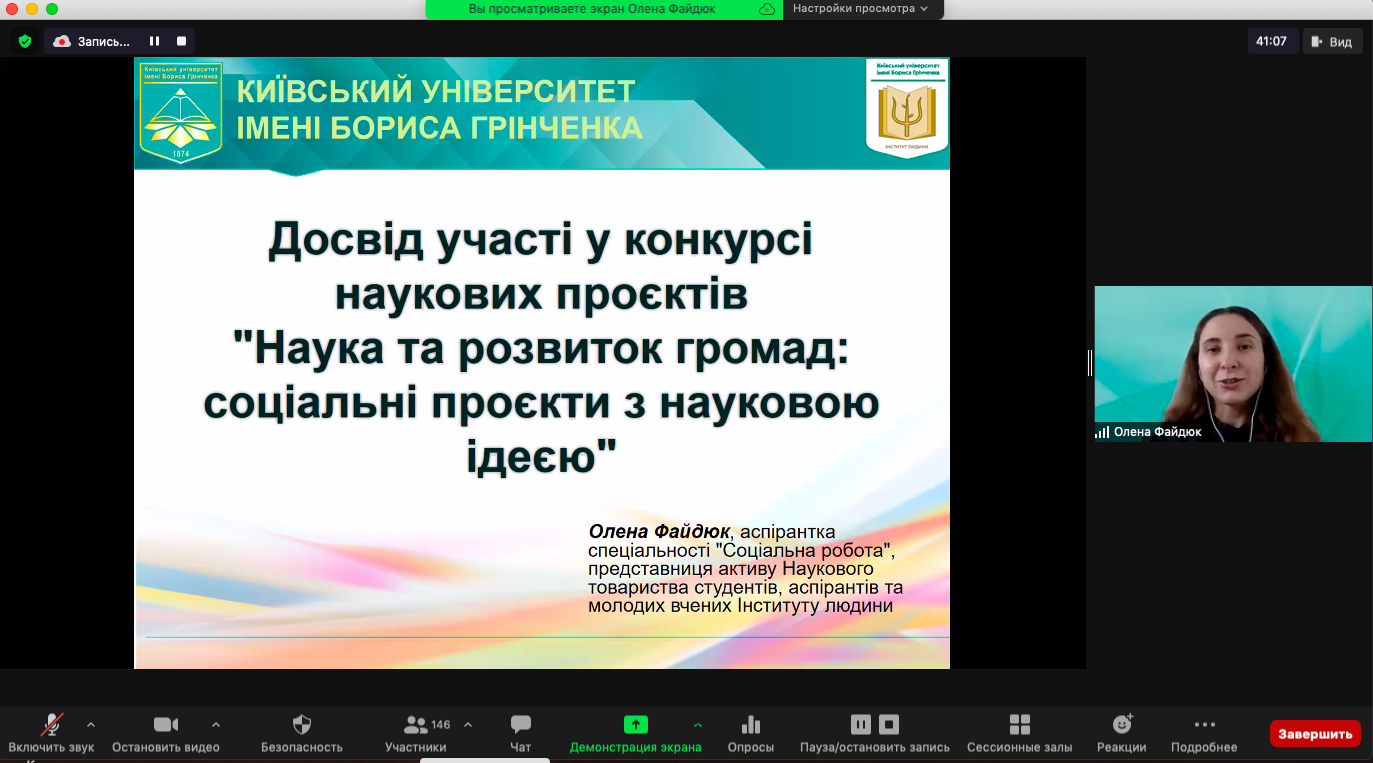Open the Вид view menu

pos(1332,41)
